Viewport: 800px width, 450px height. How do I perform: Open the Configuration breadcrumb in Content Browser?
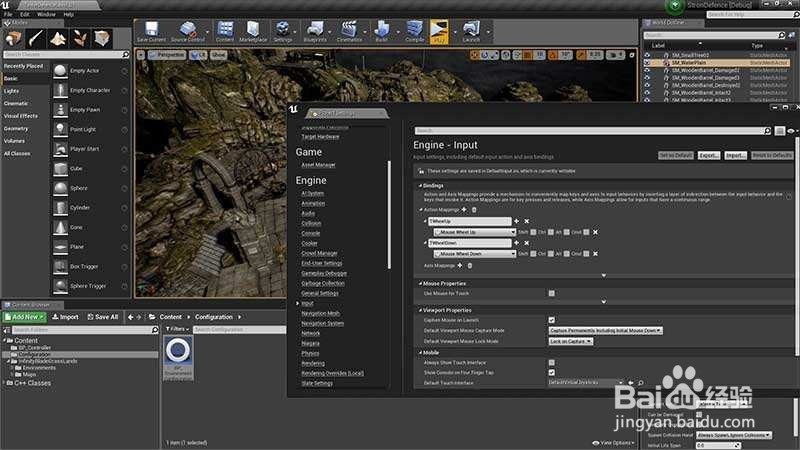214,317
